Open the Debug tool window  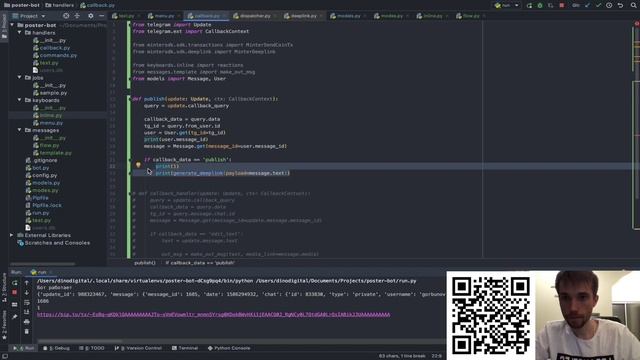pos(57,348)
